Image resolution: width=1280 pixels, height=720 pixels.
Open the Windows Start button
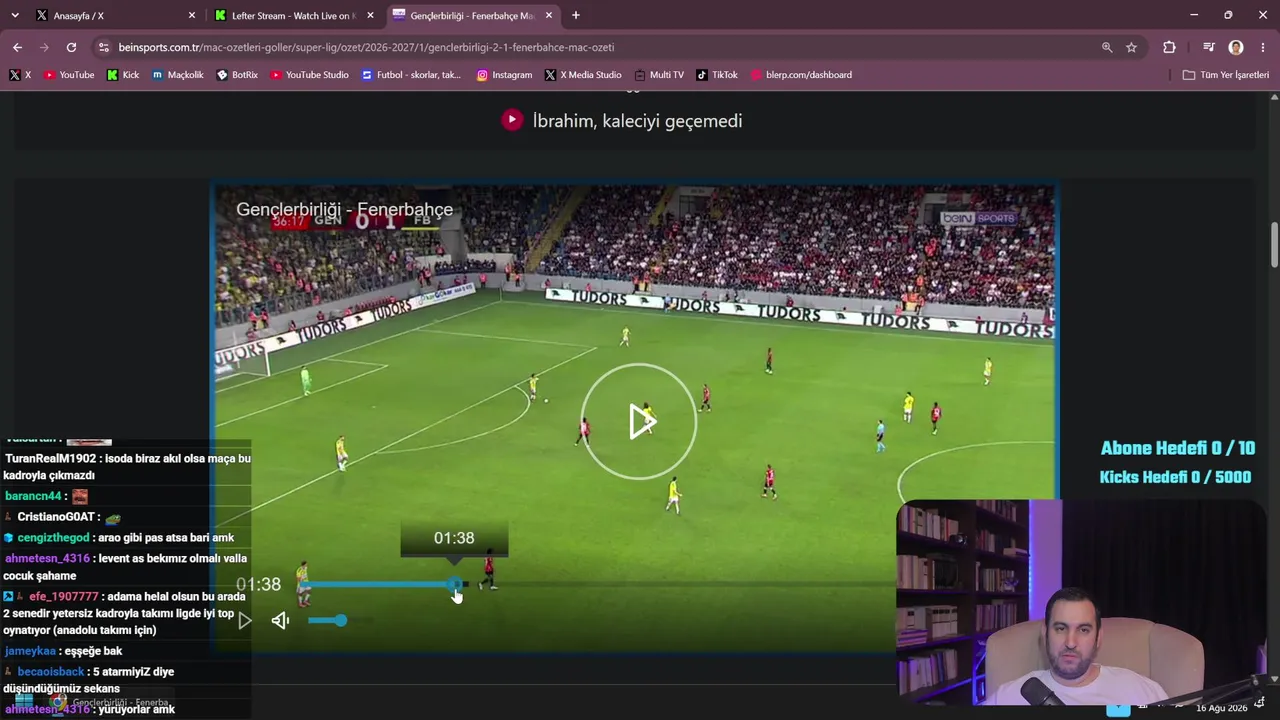(x=23, y=702)
